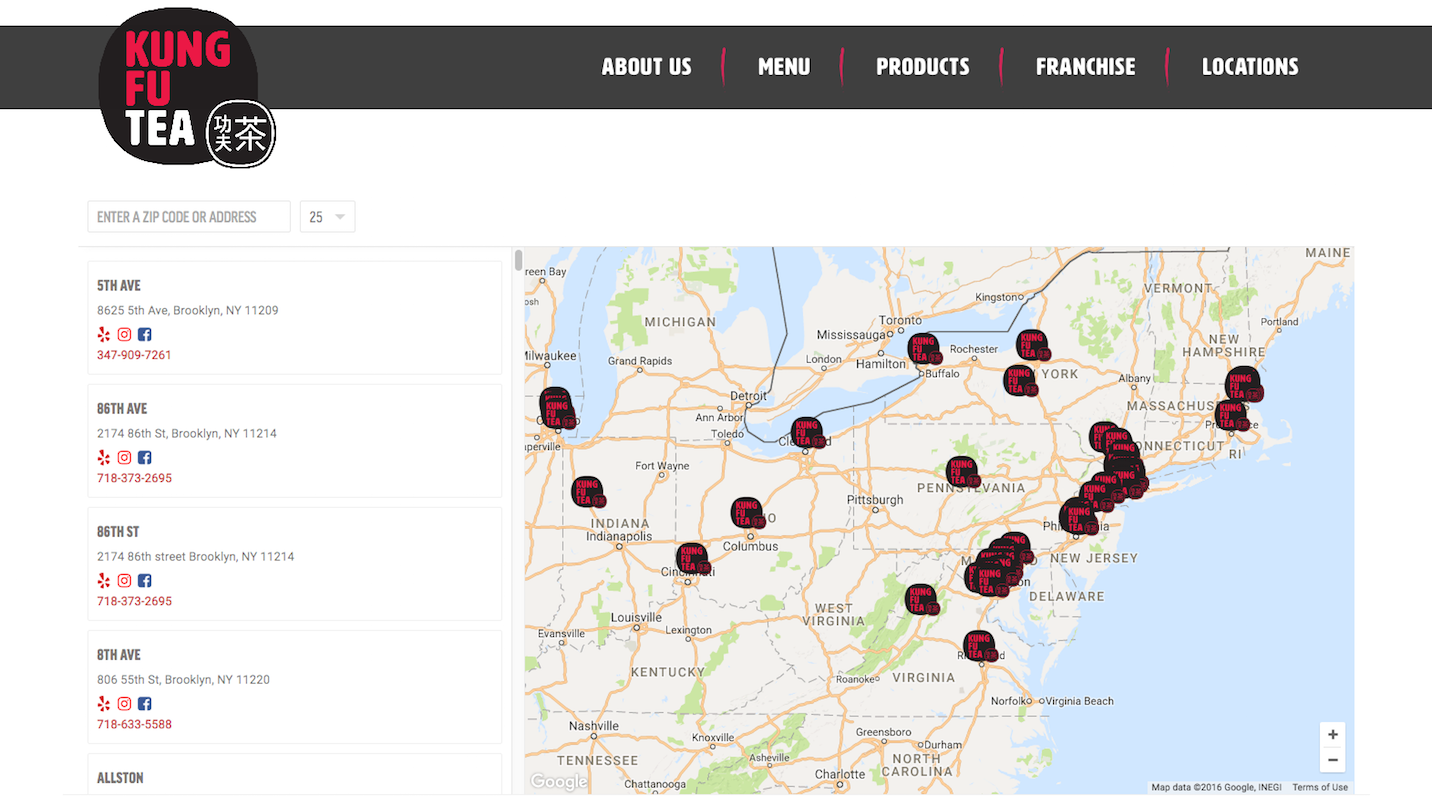Image resolution: width=1432 pixels, height=806 pixels.
Task: Click address 806 55th St, Brooklyn
Action: 183,679
